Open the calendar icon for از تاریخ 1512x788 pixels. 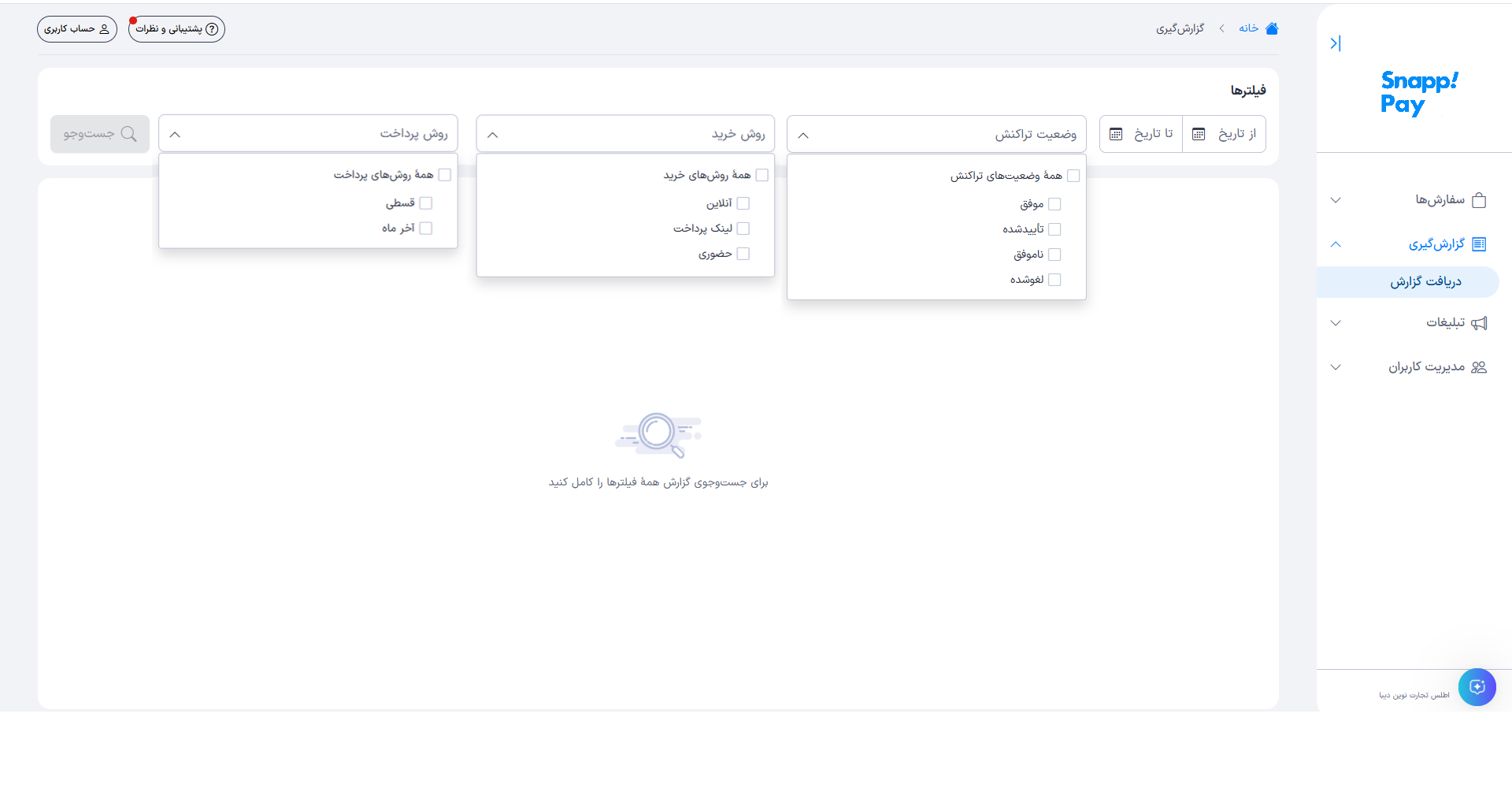1199,134
